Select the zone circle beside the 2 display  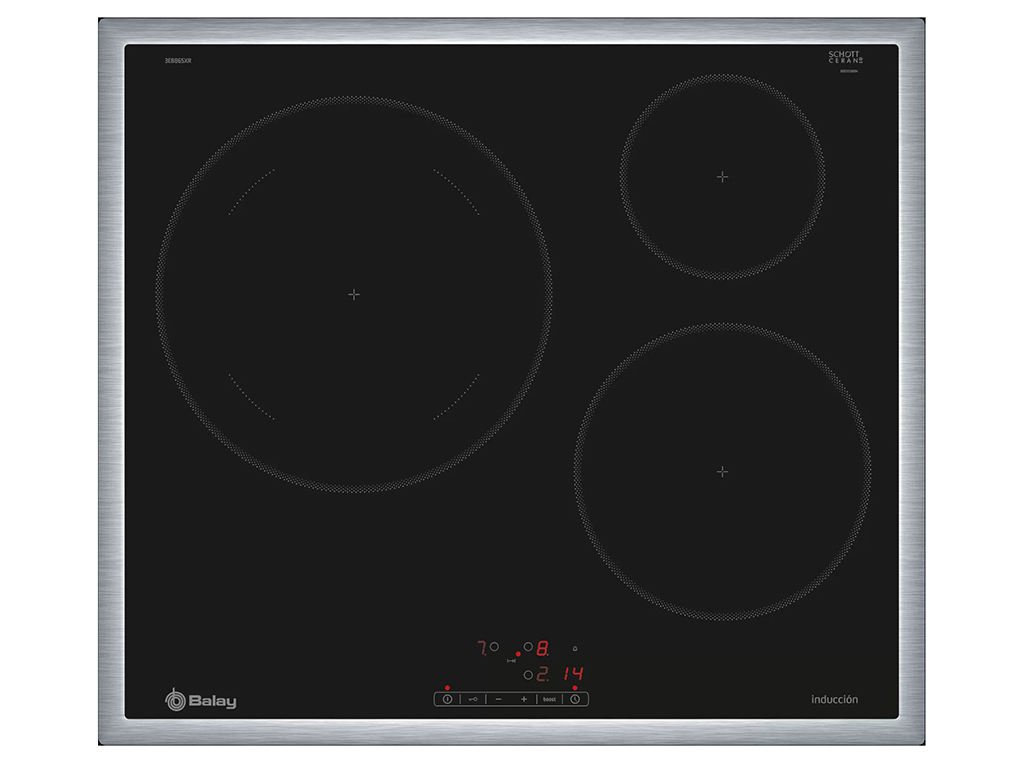point(528,675)
